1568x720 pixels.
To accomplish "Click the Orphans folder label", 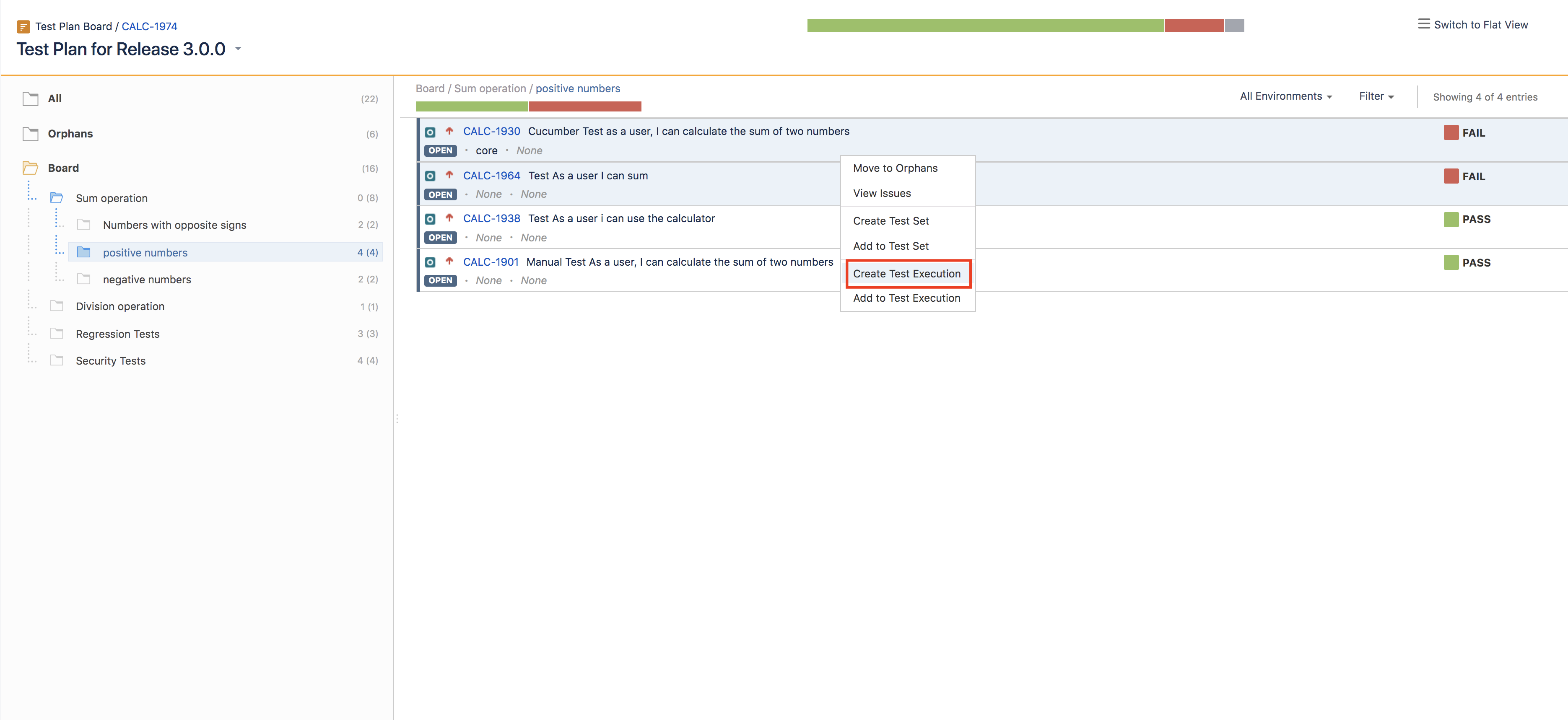I will (70, 134).
